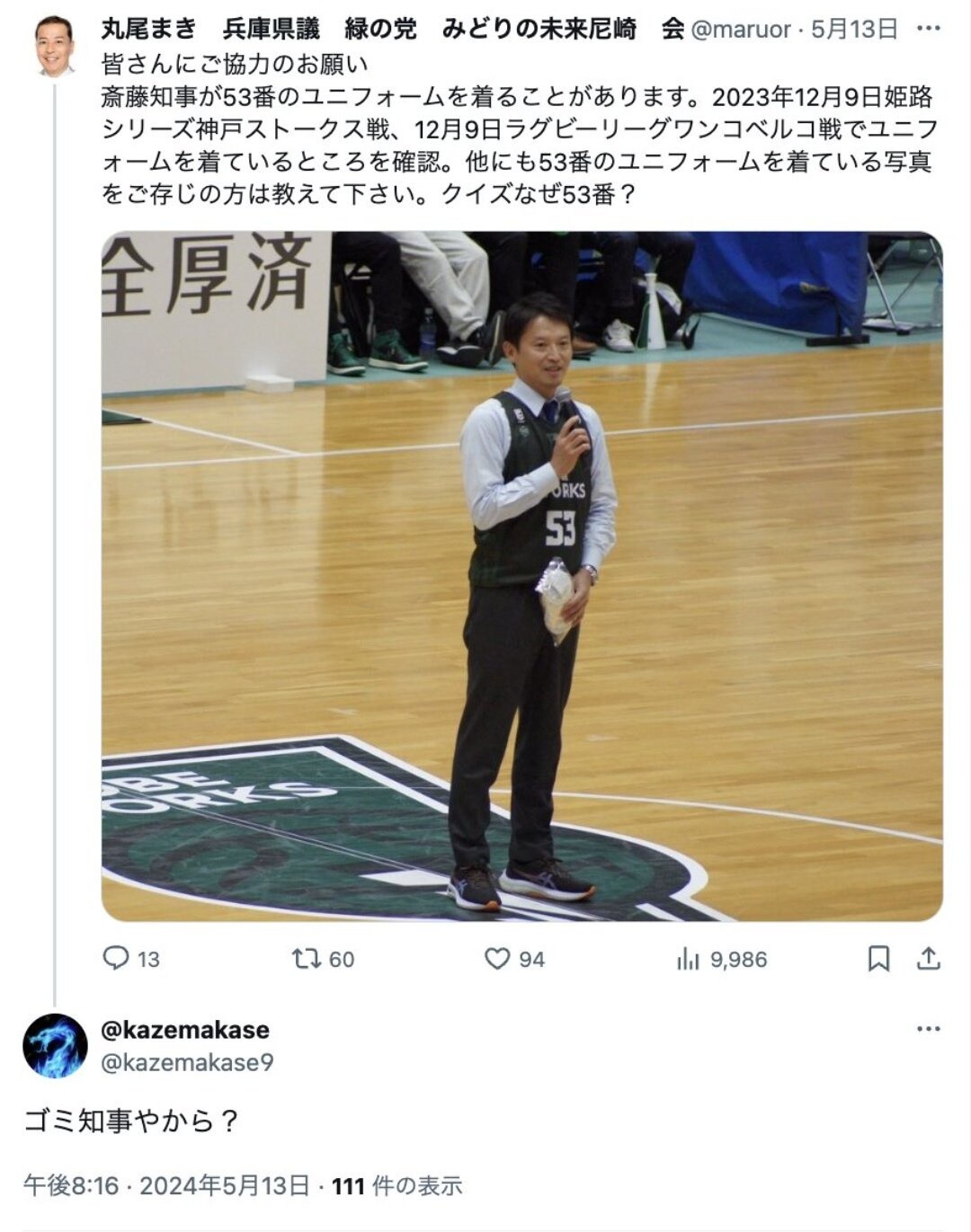
Task: Open the @kazemakase9 handle link
Action: pos(187,1062)
